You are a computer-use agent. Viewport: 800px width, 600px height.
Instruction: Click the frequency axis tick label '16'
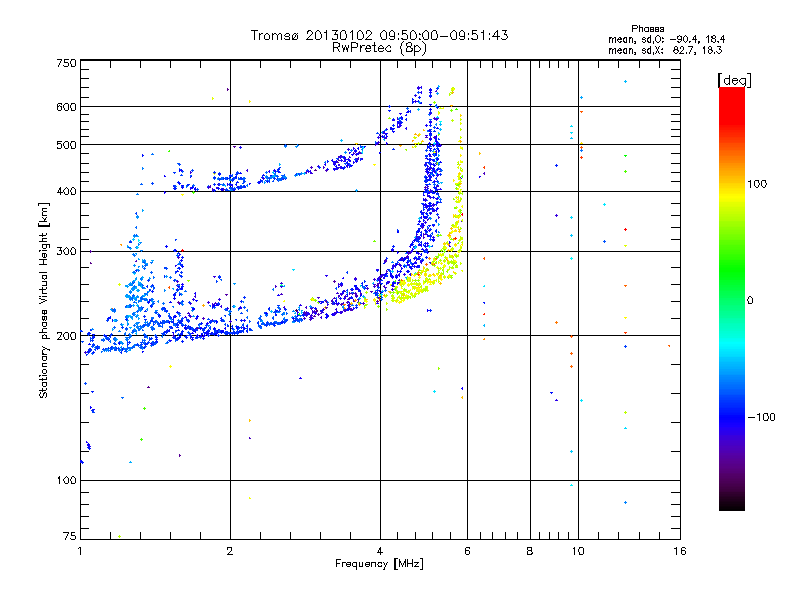click(680, 551)
